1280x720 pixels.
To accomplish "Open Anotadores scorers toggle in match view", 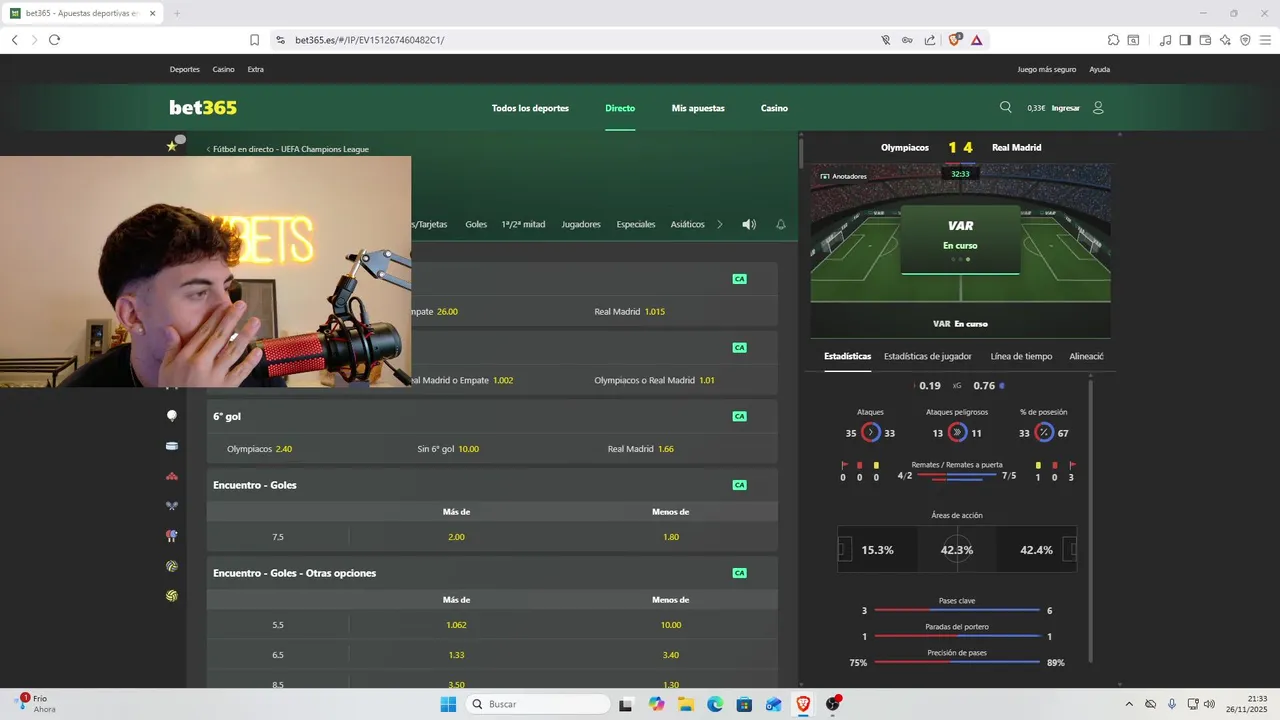I will pos(843,176).
